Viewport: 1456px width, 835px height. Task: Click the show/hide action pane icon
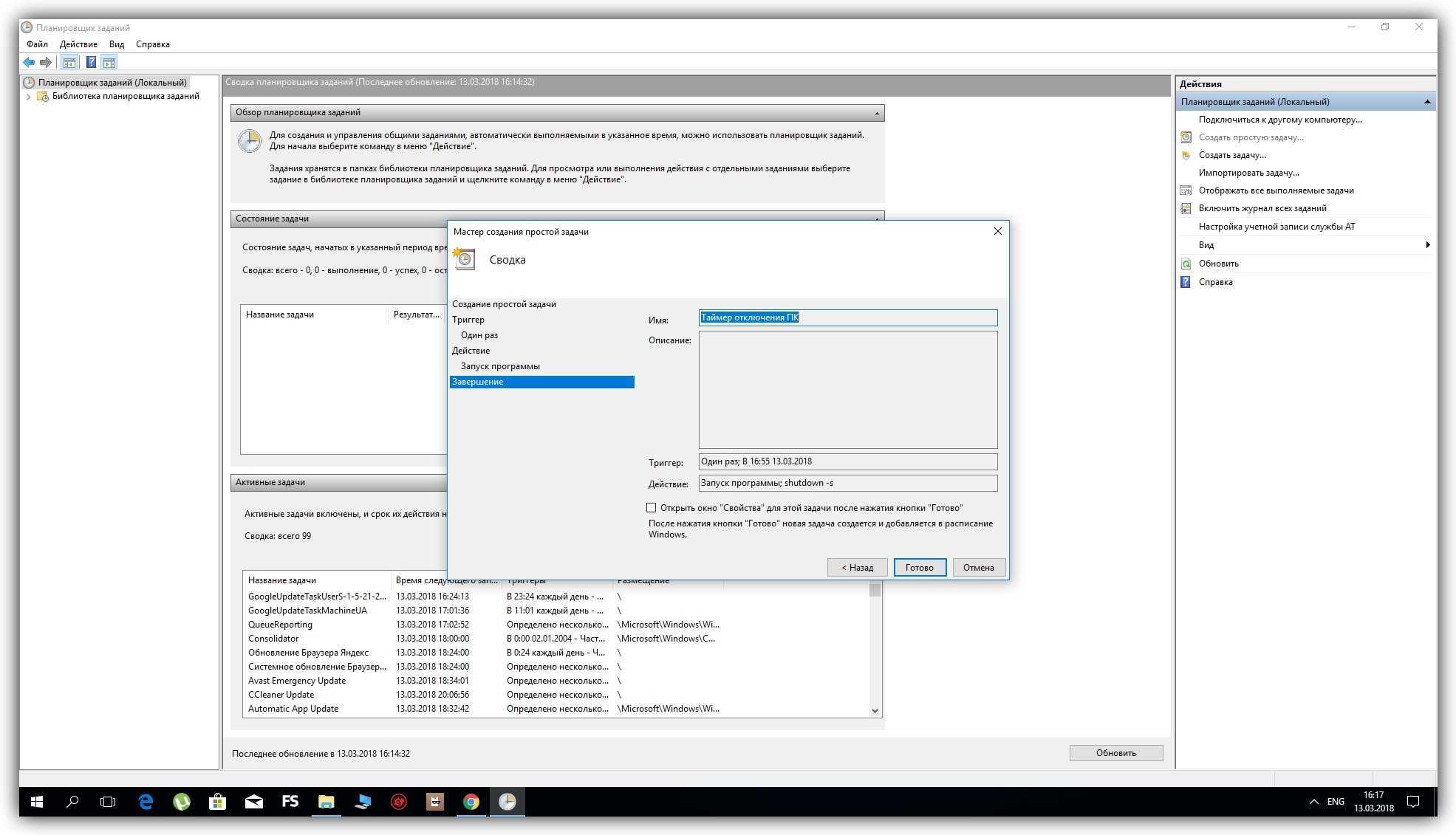(109, 63)
